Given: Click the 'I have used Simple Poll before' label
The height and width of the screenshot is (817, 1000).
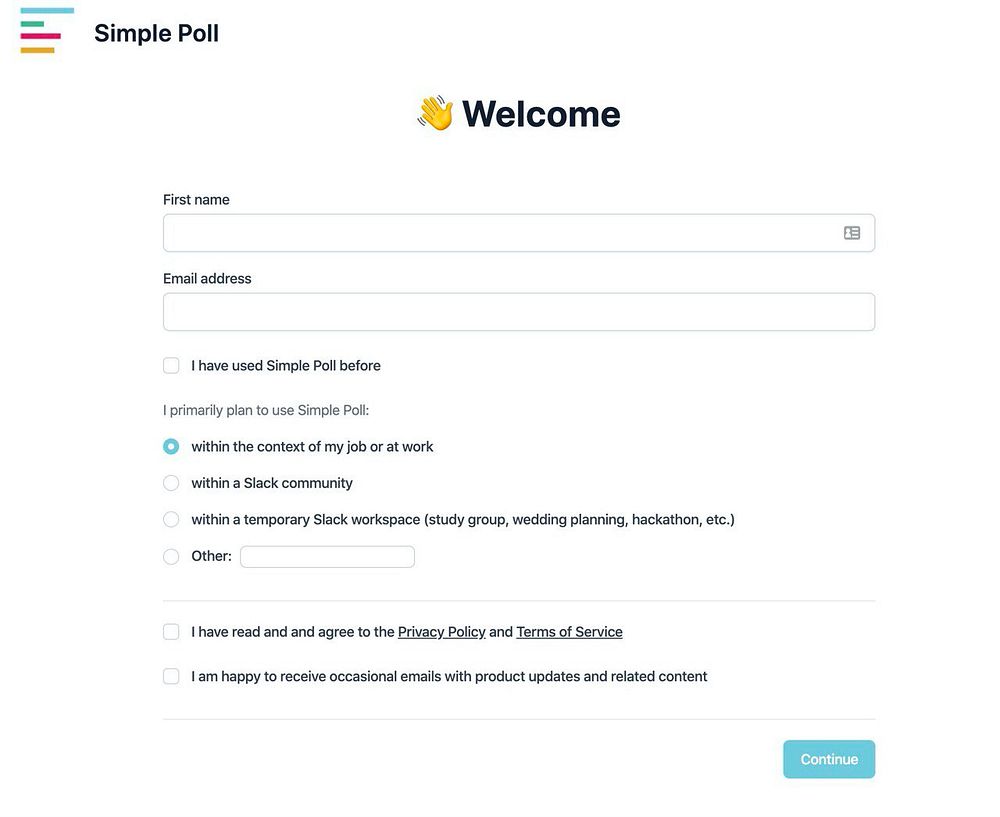Looking at the screenshot, I should click(286, 365).
